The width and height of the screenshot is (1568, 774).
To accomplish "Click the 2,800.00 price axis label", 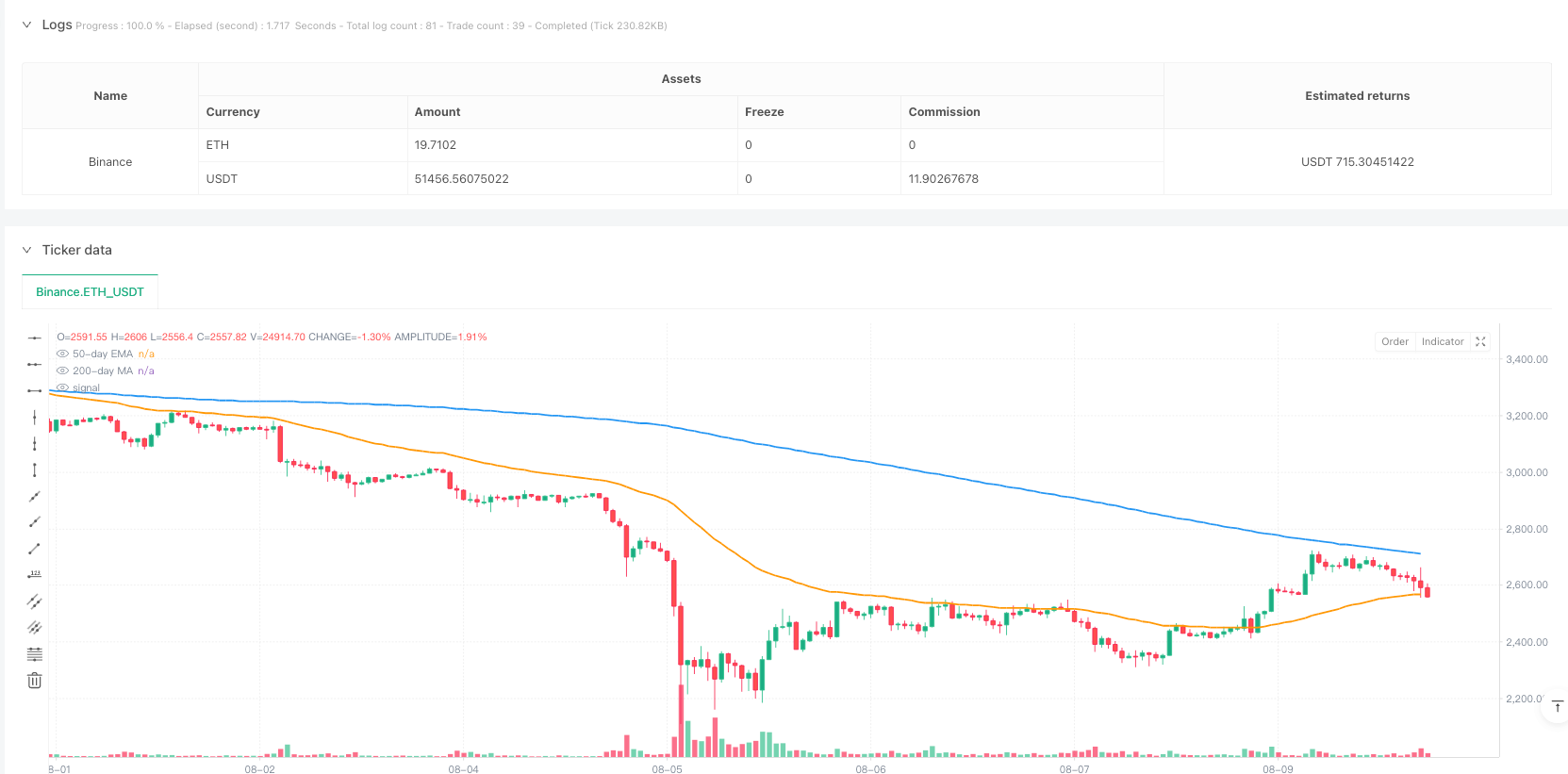I will (1527, 530).
